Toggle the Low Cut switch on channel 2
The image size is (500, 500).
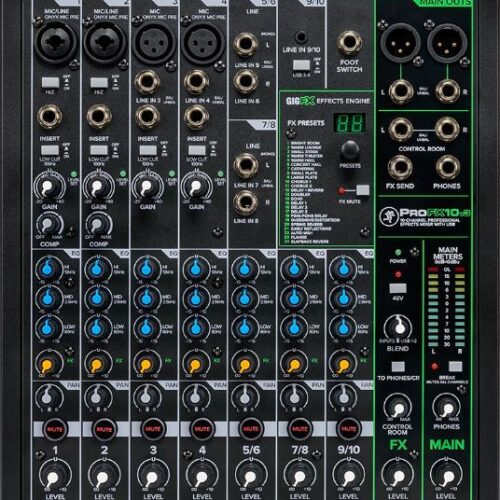[x=99, y=150]
